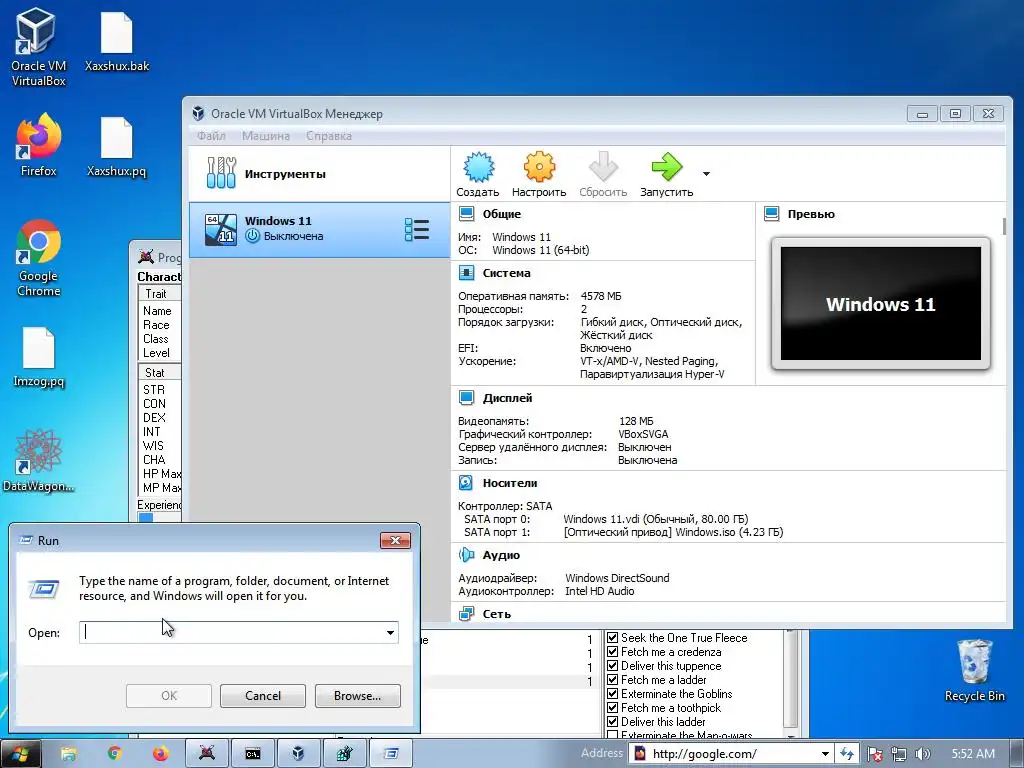Toggle 'Exterminate the Goblins' checkbox
Screen dimensions: 1024x768
pyautogui.click(x=613, y=694)
